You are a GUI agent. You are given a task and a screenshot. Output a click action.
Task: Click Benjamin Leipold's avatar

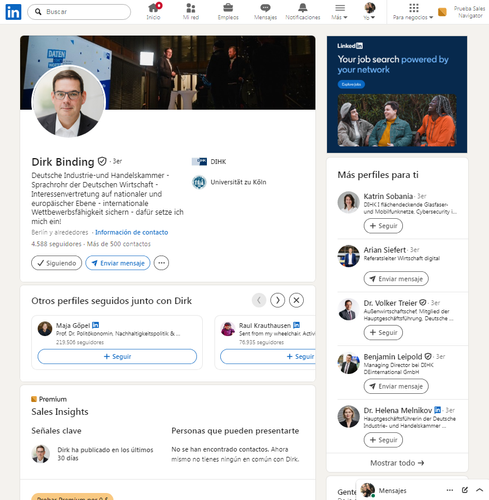(x=348, y=363)
